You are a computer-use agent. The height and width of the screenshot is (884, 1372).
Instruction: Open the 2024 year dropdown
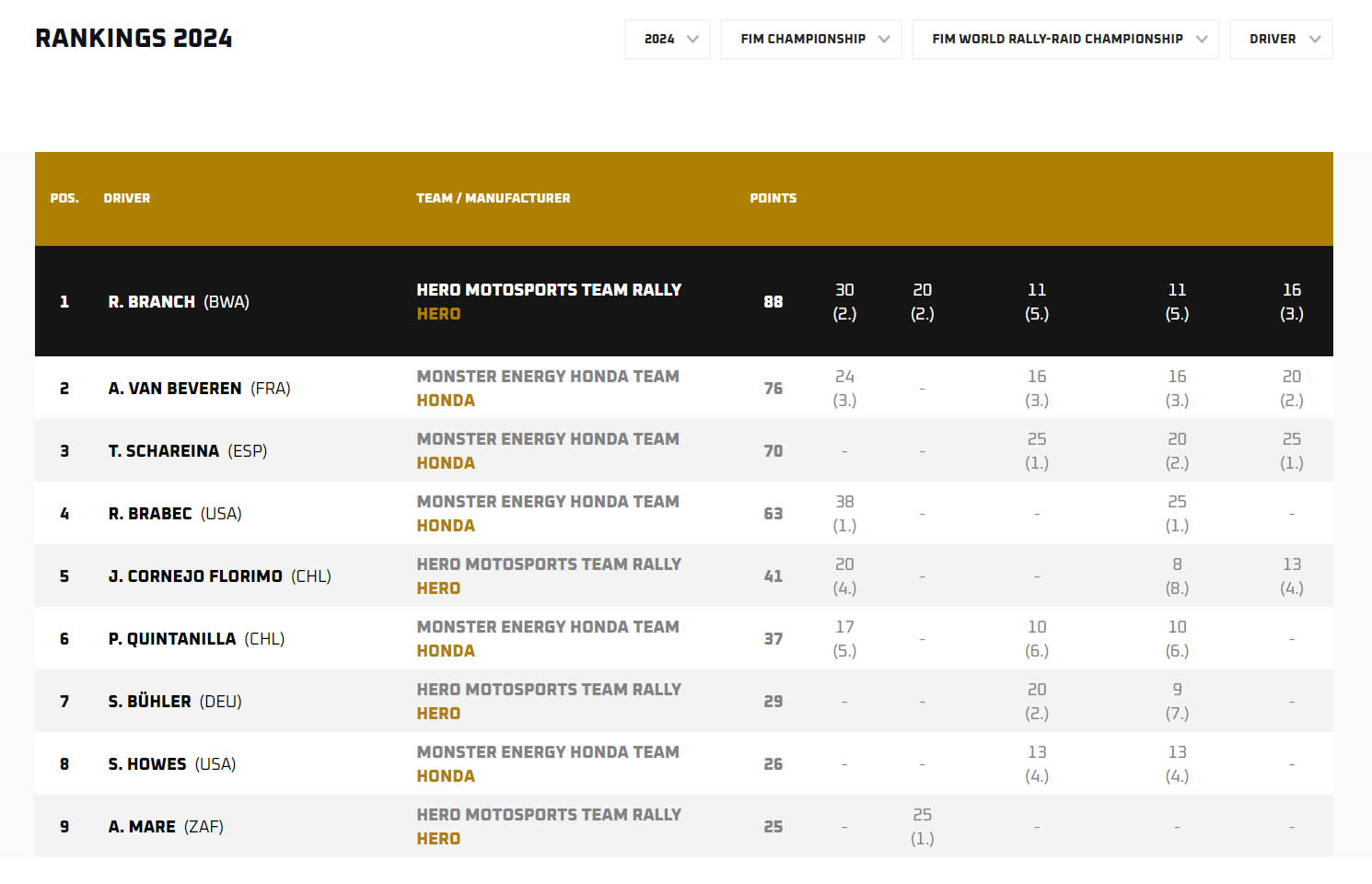667,40
